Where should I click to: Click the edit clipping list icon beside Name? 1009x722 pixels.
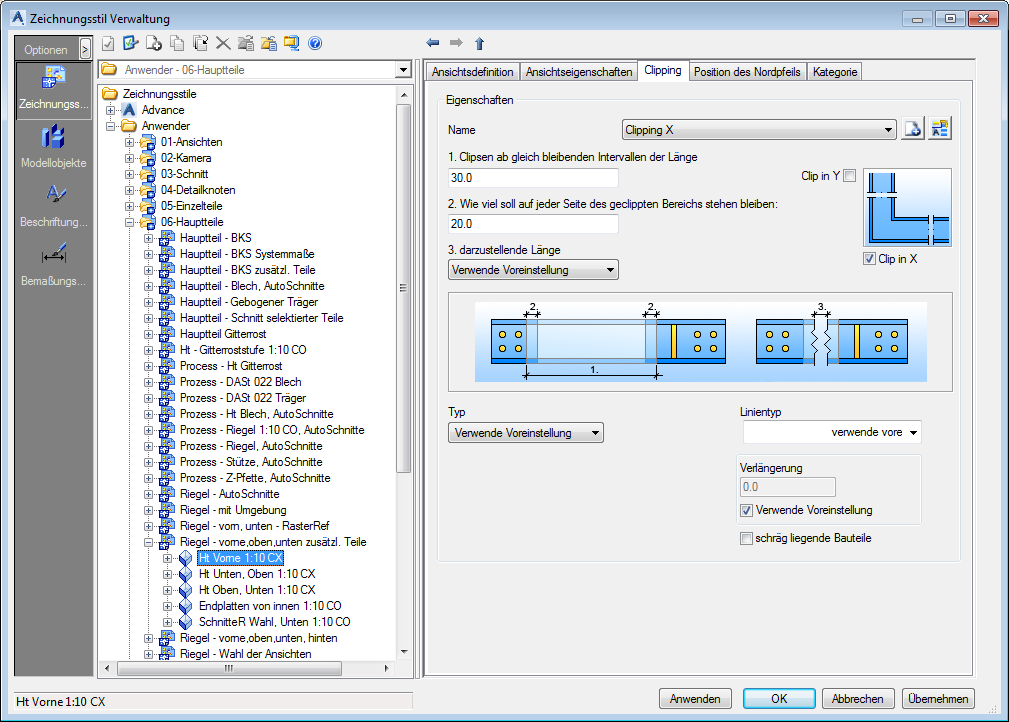pos(940,129)
